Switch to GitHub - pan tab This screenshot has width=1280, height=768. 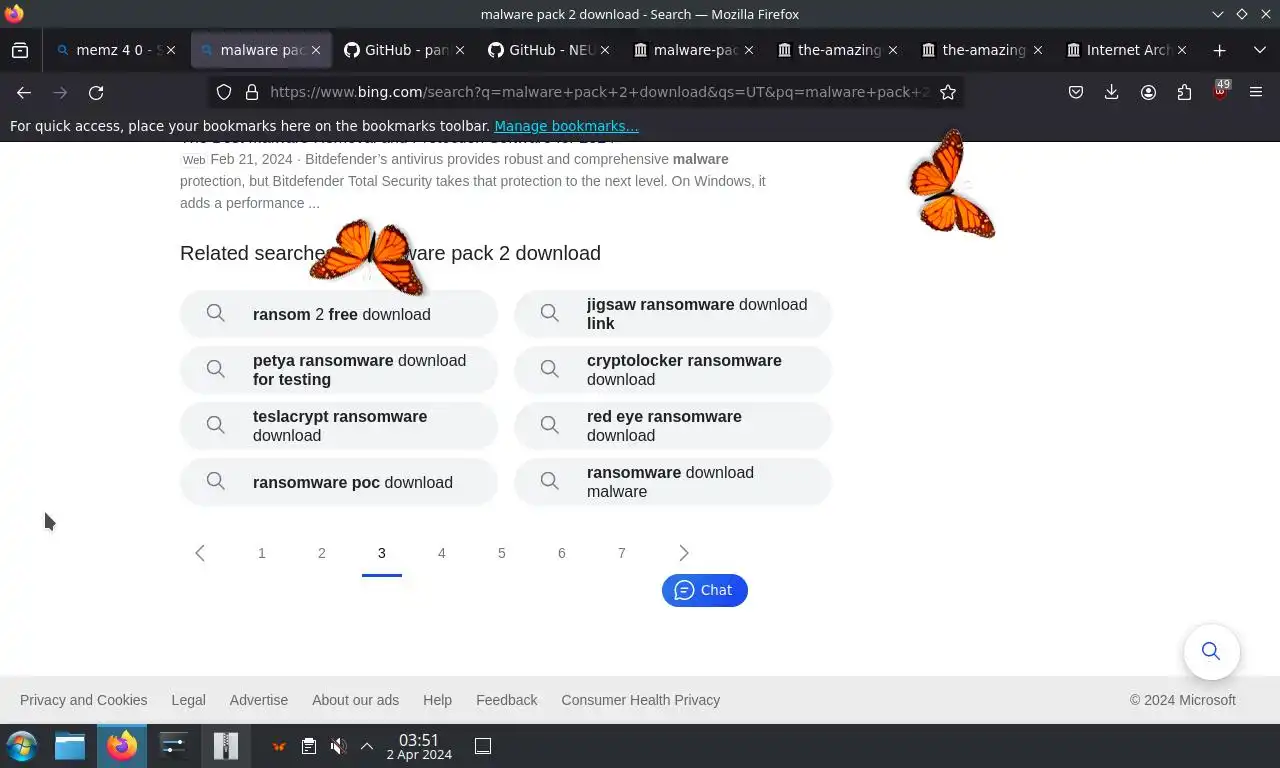pyautogui.click(x=406, y=50)
